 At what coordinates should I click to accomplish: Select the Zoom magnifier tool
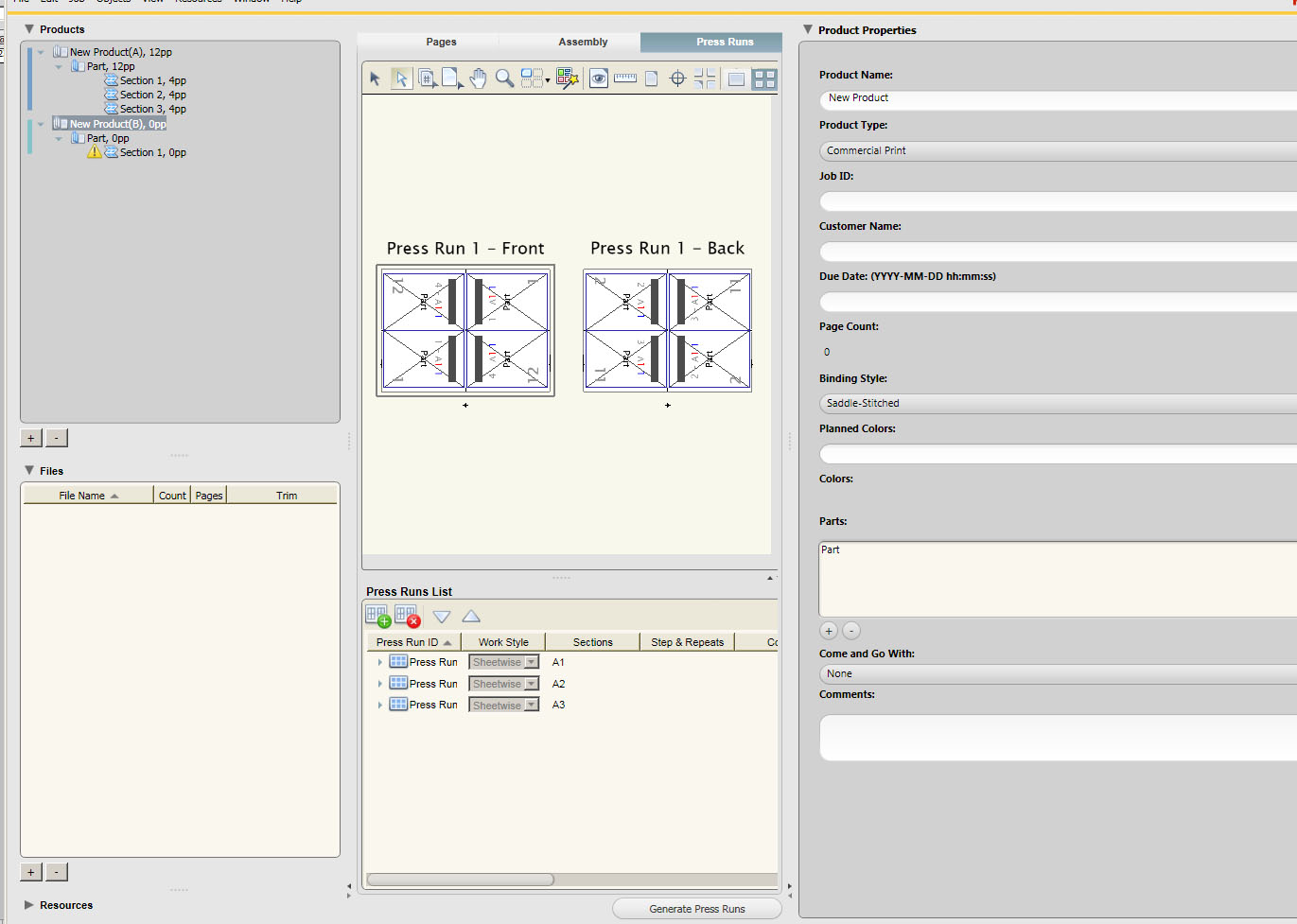(x=505, y=78)
